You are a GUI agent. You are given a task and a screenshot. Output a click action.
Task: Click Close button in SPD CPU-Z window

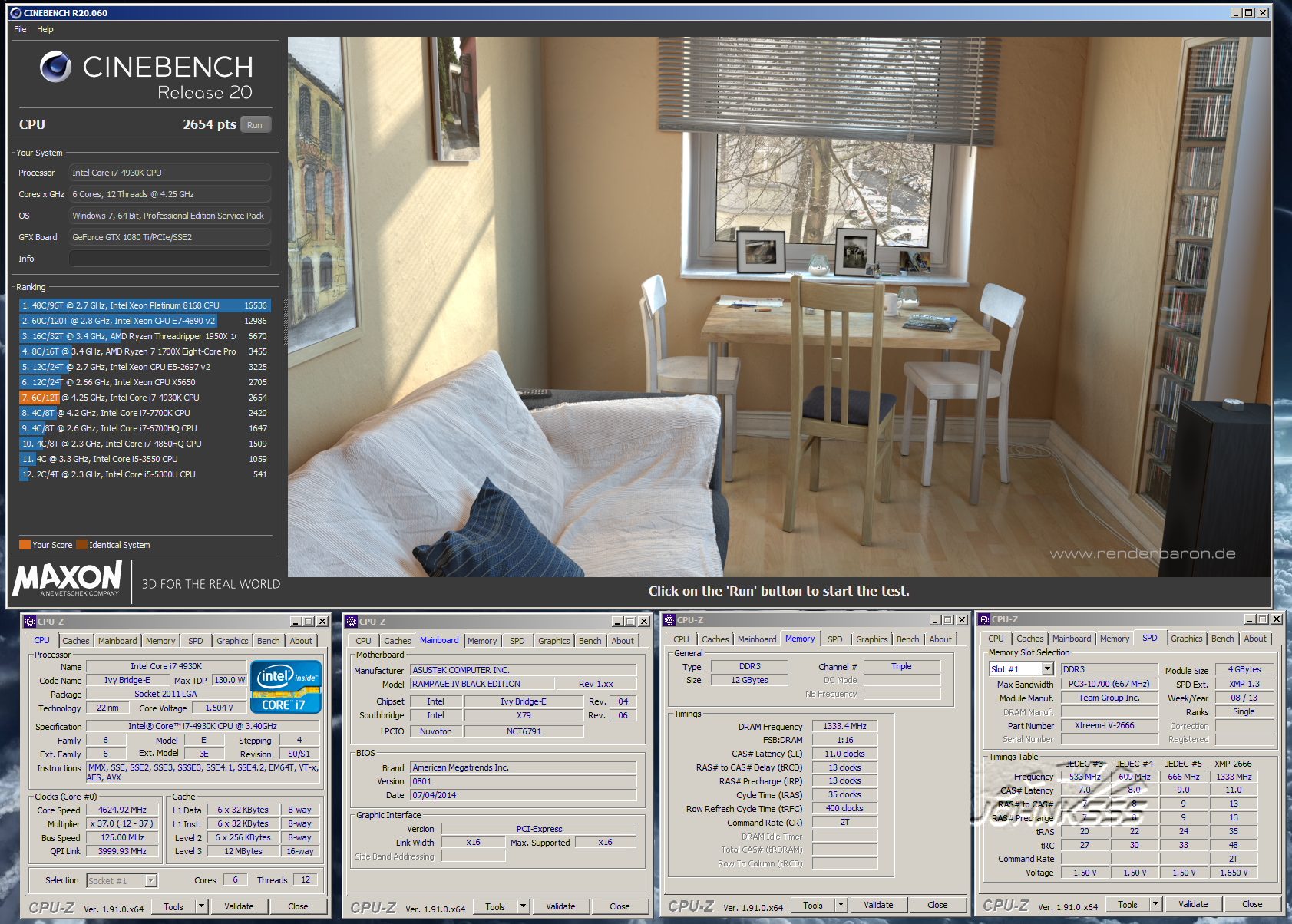[1252, 904]
